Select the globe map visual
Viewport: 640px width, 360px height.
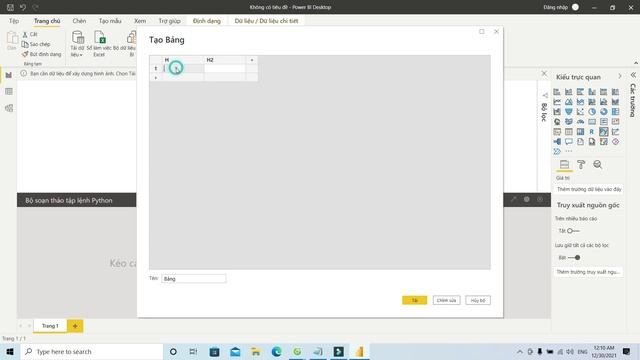tap(557, 122)
